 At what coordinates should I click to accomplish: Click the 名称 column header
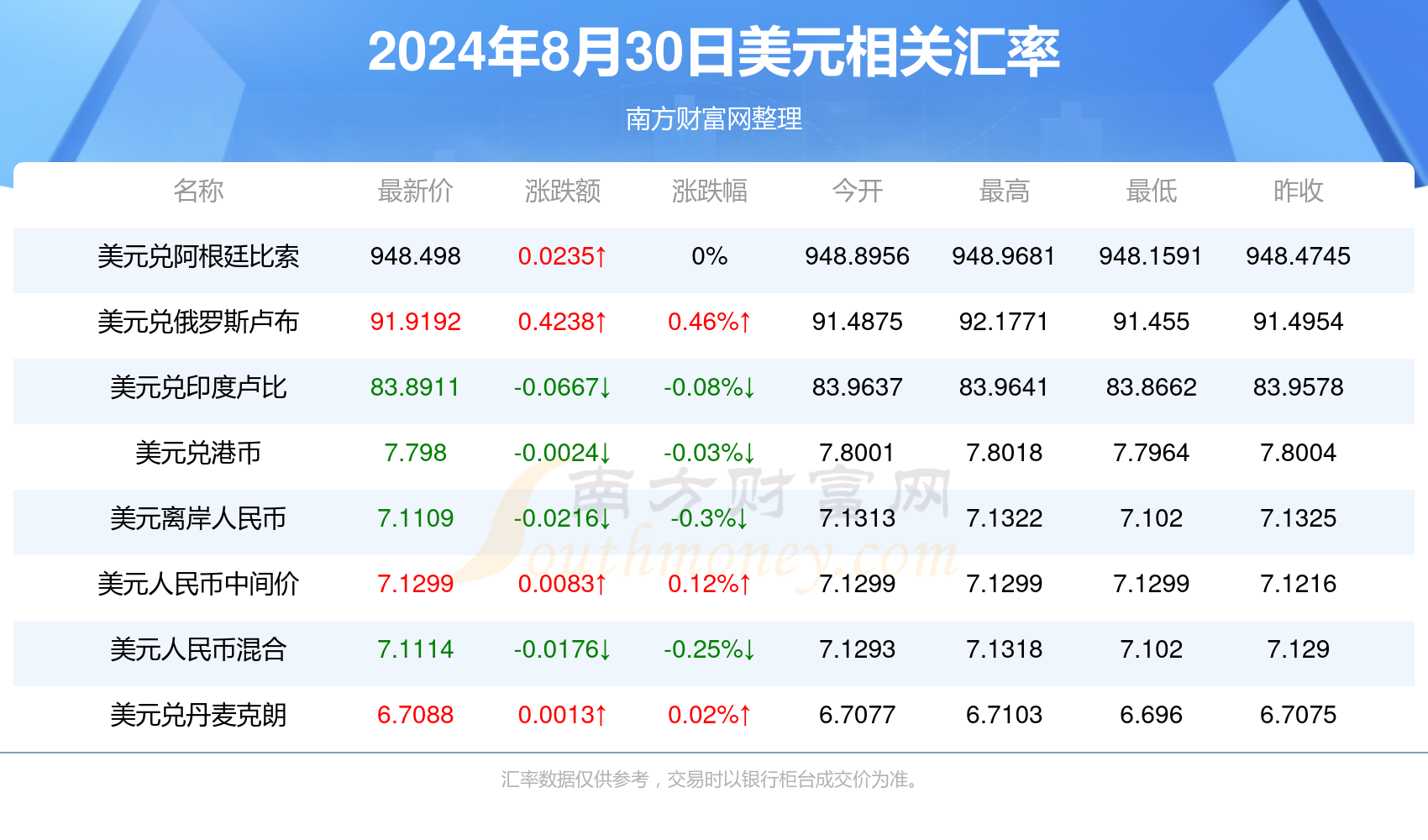198,192
